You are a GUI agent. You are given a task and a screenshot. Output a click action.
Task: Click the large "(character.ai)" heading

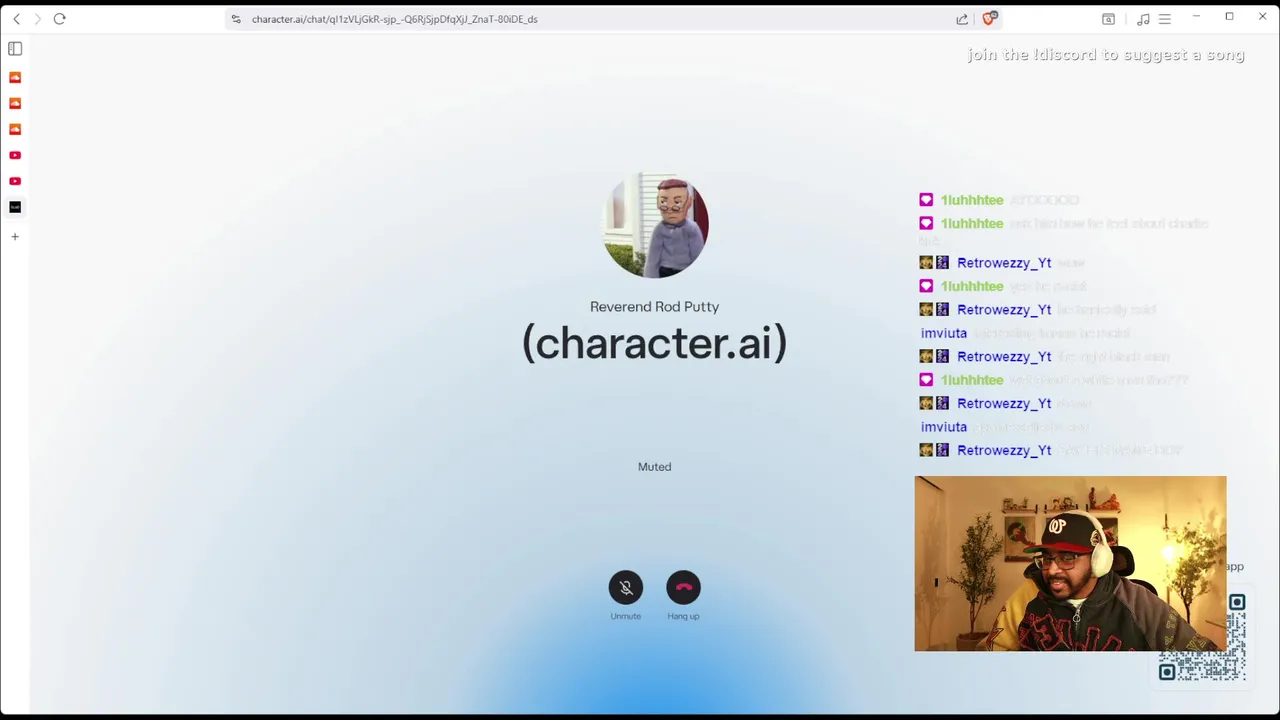tap(655, 343)
